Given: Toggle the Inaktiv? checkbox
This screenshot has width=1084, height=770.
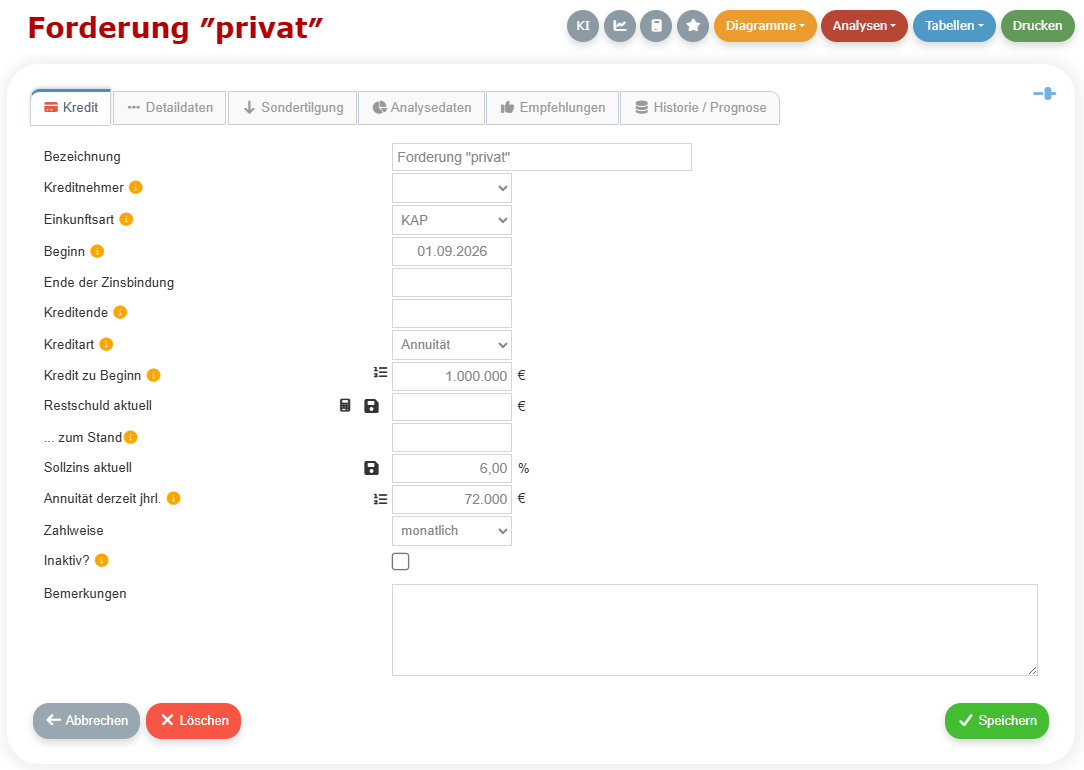Looking at the screenshot, I should click(x=400, y=561).
